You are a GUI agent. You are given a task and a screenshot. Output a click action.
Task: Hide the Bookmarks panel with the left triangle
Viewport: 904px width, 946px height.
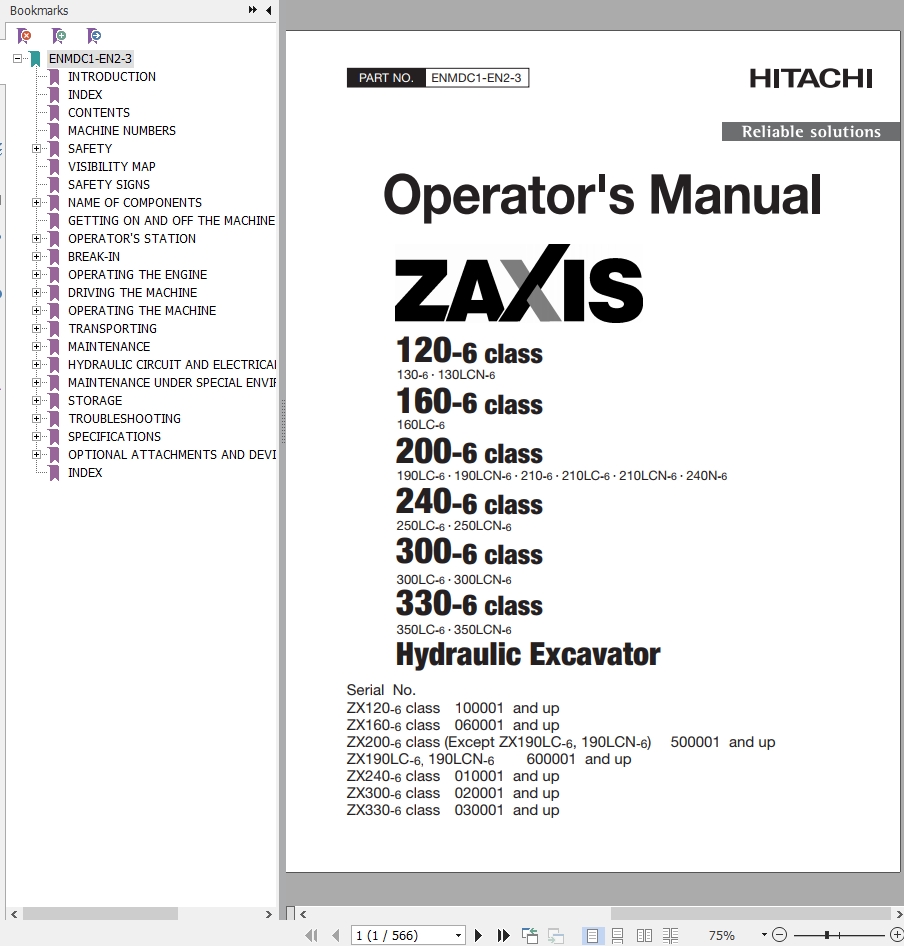(x=268, y=10)
